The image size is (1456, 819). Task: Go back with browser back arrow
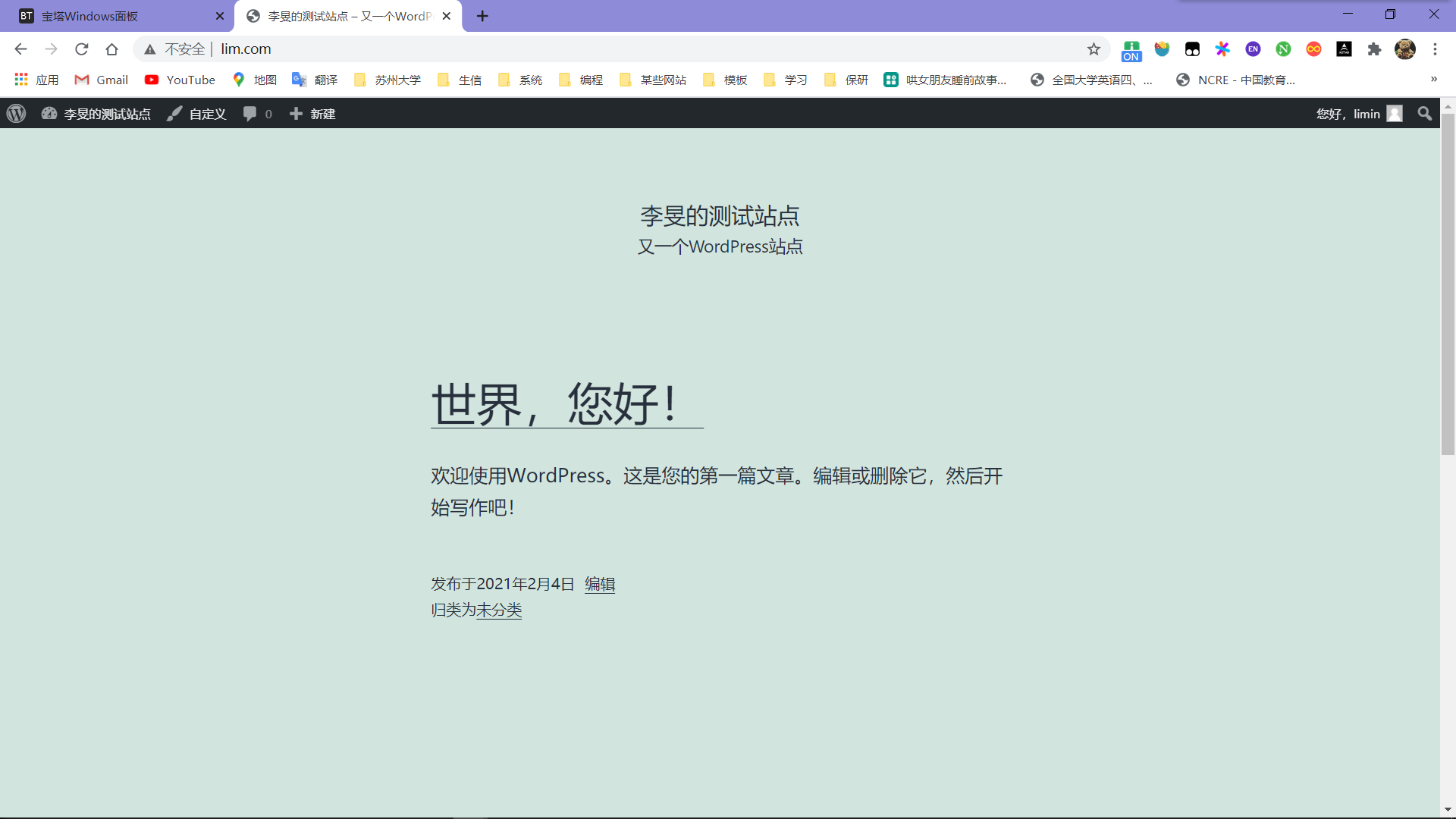[x=20, y=49]
